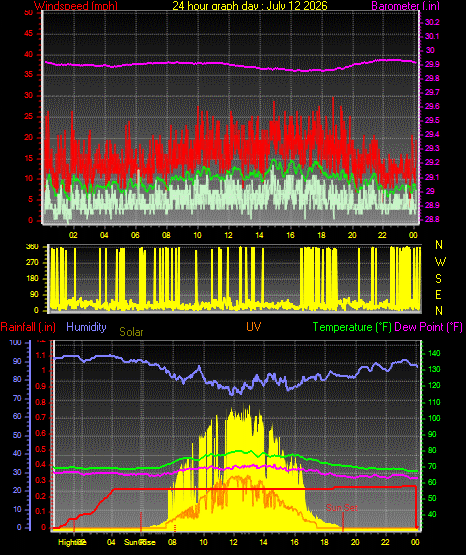466x555 pixels.
Task: Click the 140 value on the temperature axis
Action: [x=434, y=354]
